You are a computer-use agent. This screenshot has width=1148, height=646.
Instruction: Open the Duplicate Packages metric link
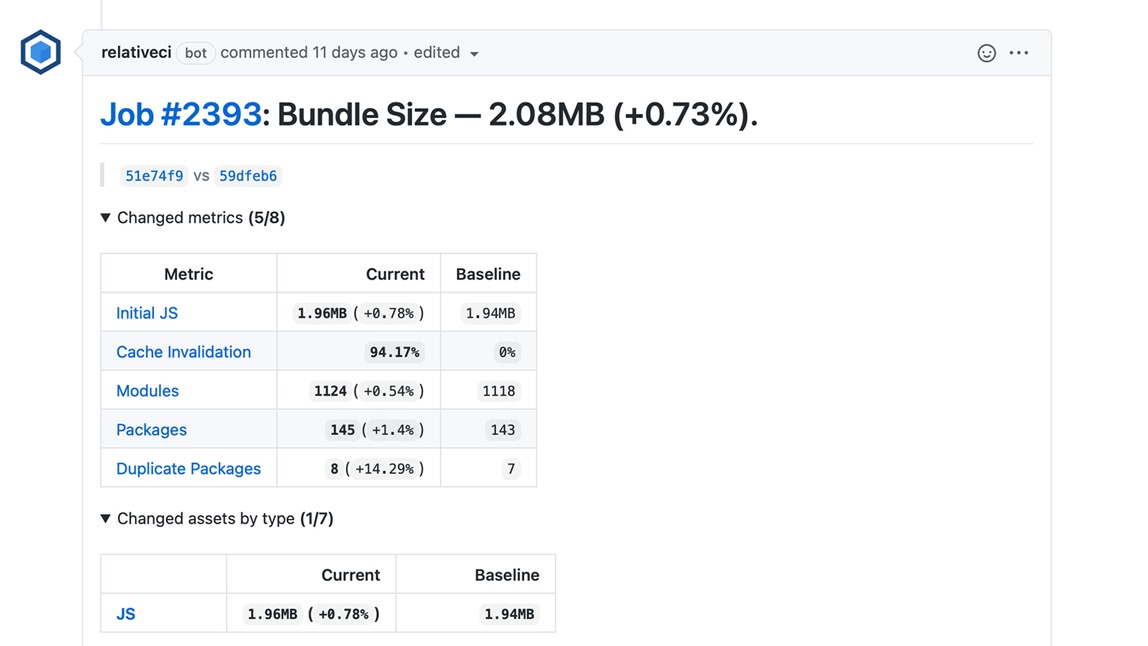point(188,469)
